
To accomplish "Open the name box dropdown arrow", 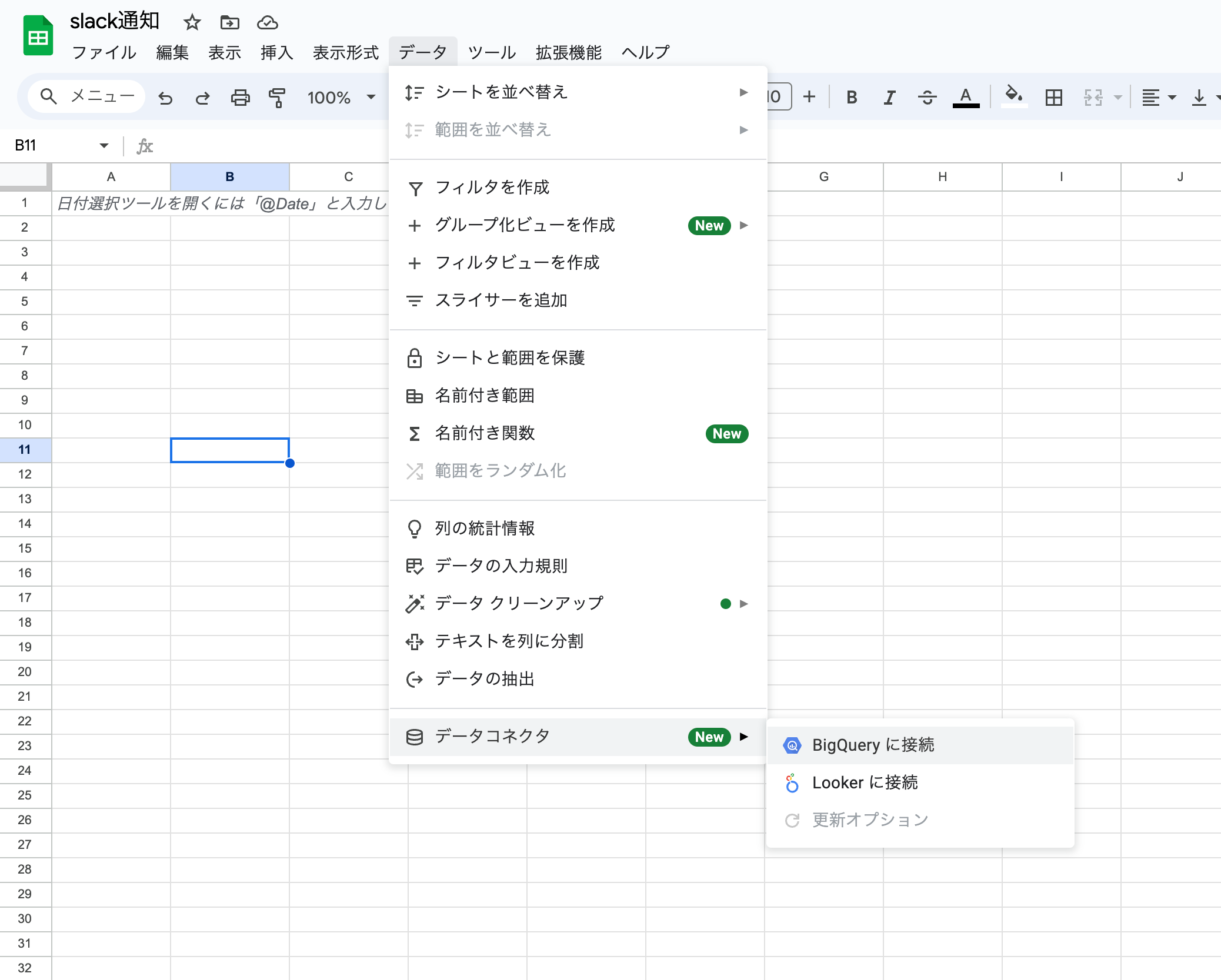I will pyautogui.click(x=104, y=145).
